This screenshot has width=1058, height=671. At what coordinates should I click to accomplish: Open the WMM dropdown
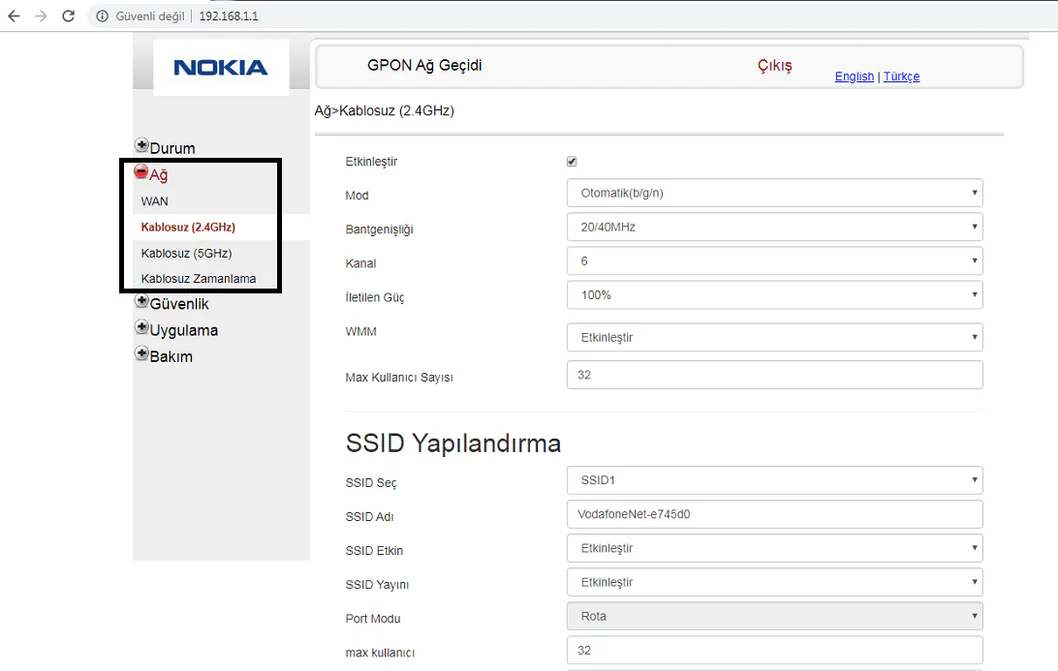point(773,337)
